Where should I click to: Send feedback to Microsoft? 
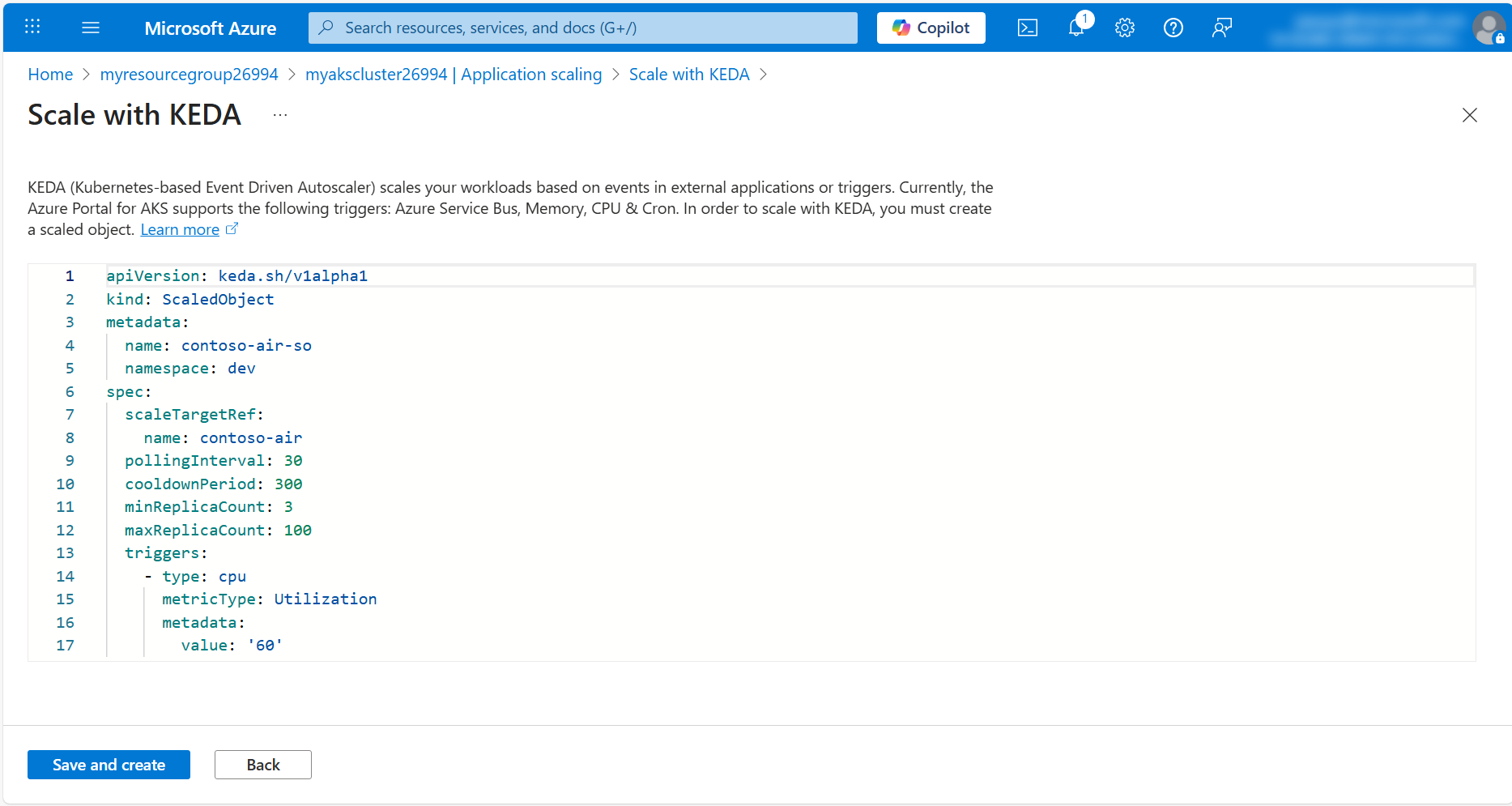pyautogui.click(x=1221, y=27)
